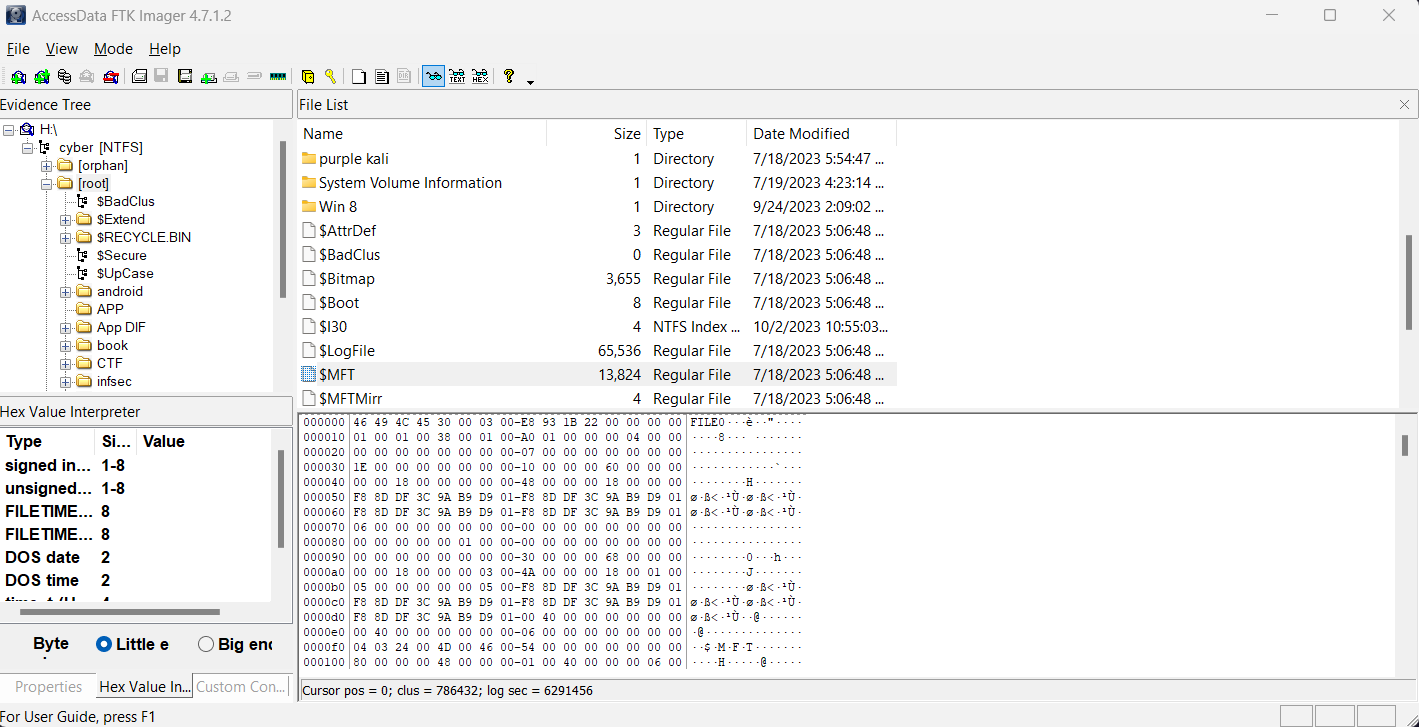Sort file list by Type column

(697, 134)
